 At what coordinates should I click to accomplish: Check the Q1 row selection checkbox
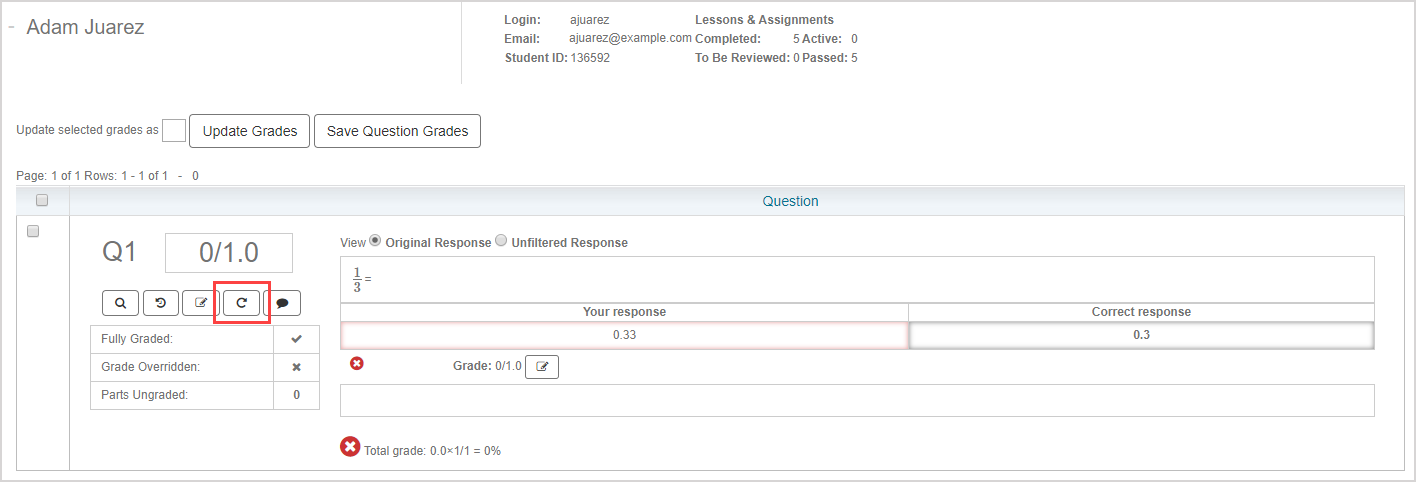33,231
